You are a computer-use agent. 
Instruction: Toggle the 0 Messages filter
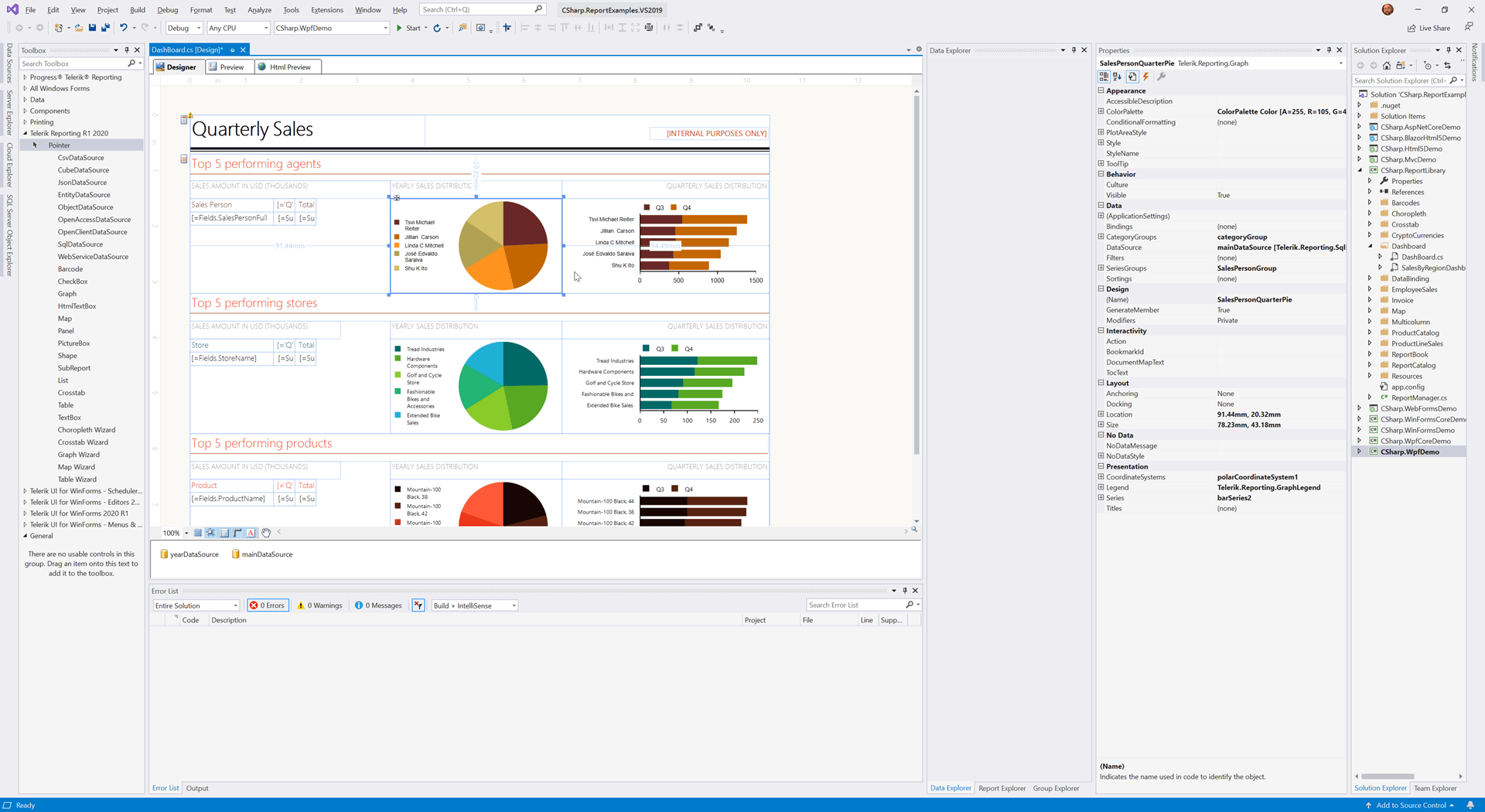[379, 606]
